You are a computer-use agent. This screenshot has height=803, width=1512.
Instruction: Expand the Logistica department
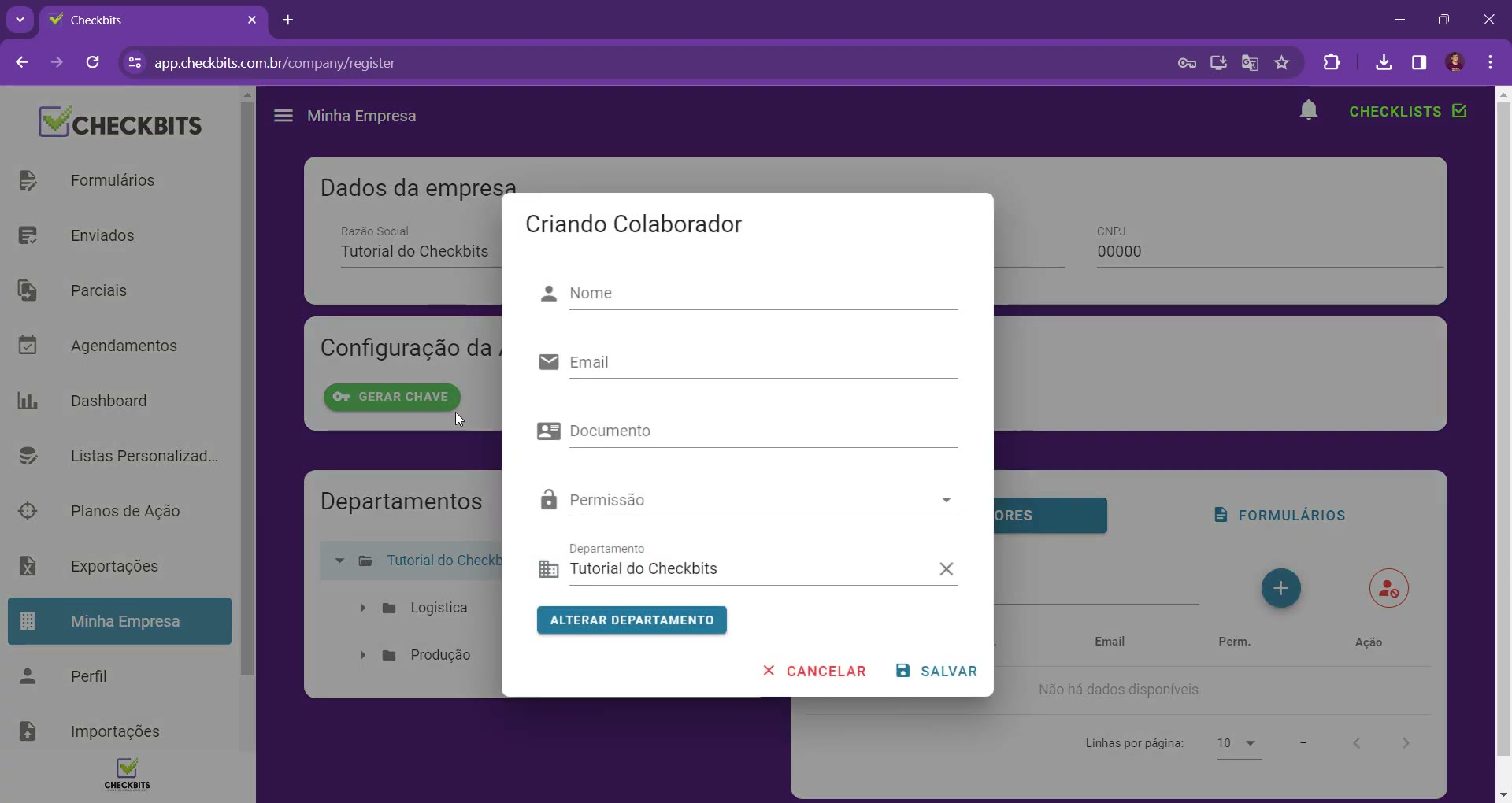(362, 608)
